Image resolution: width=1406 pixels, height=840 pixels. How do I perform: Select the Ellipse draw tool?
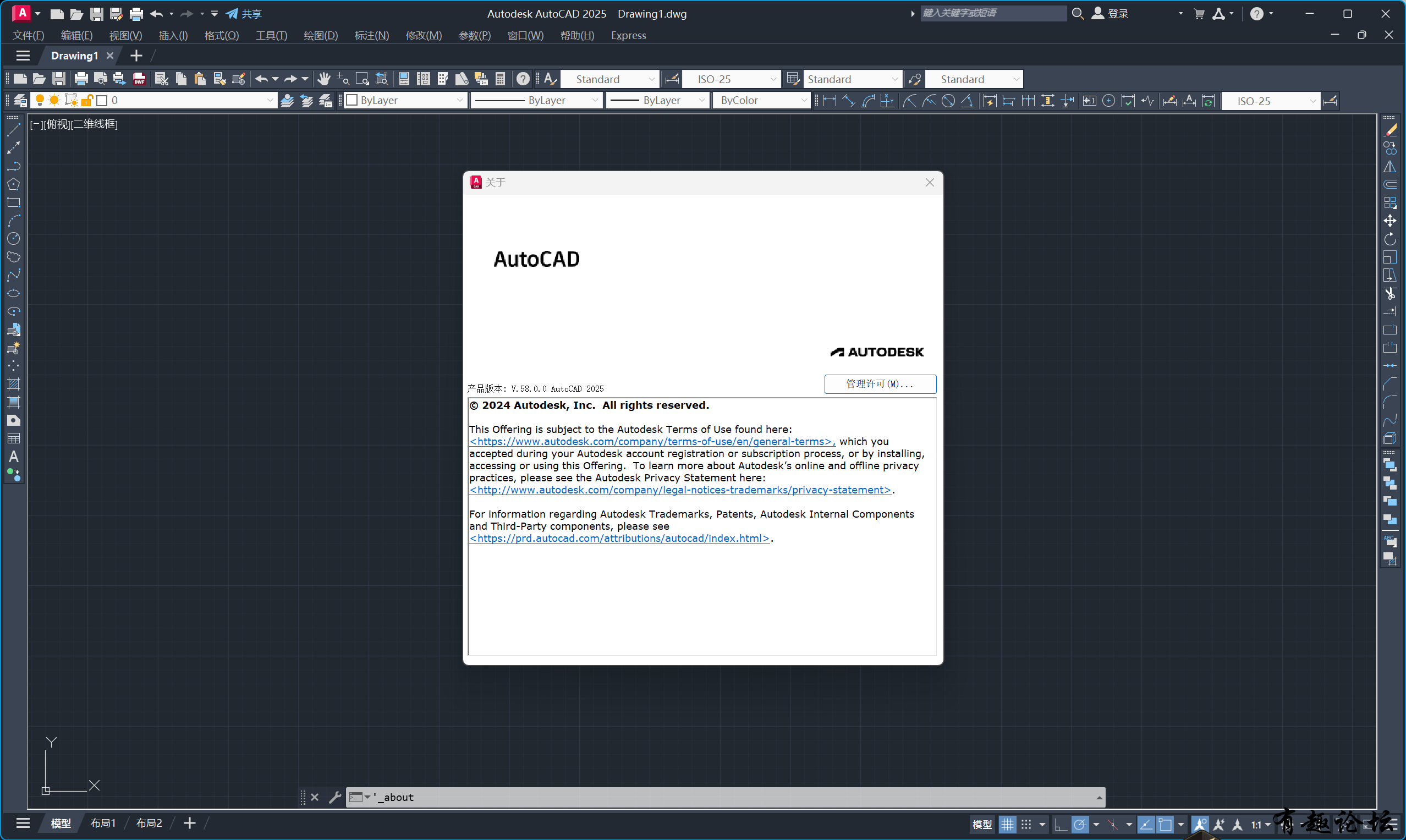[x=14, y=293]
